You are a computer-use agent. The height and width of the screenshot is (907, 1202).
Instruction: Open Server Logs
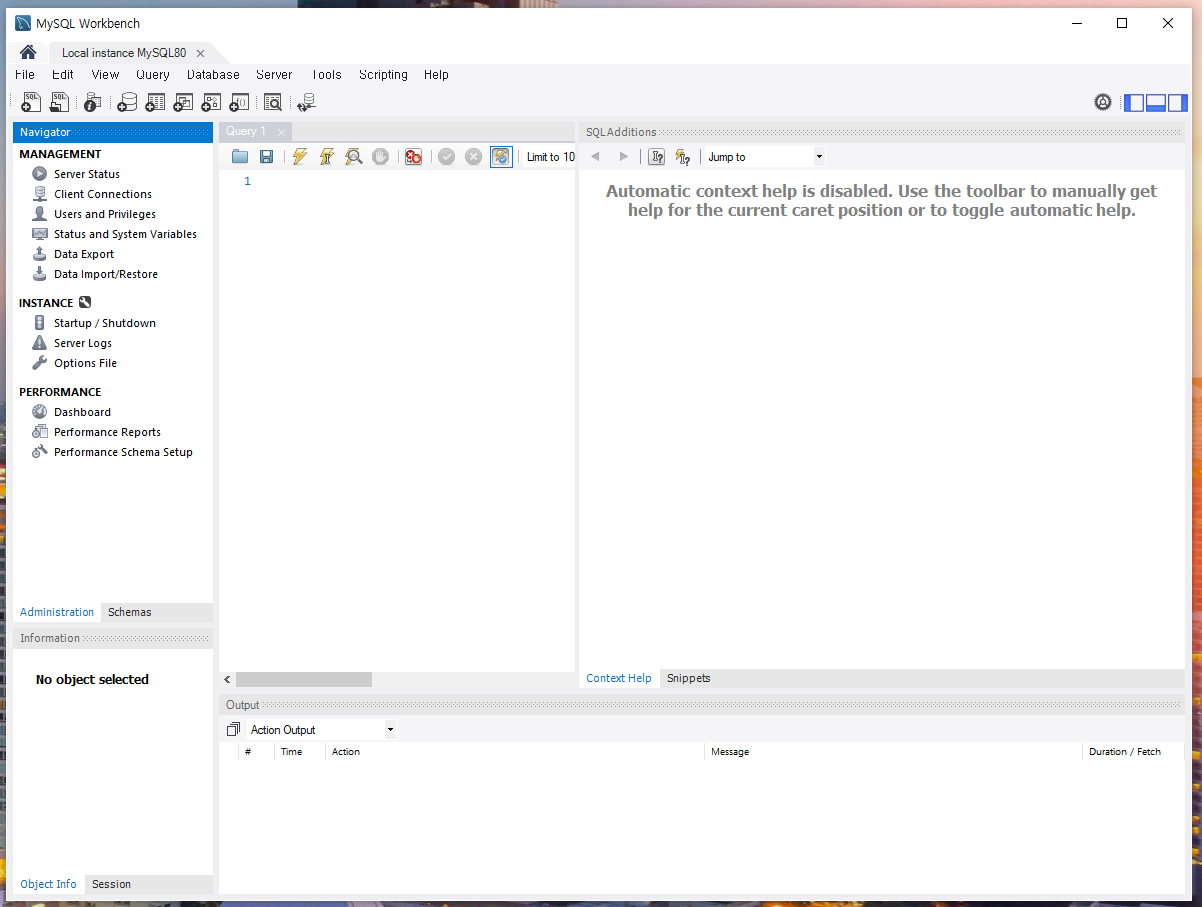click(83, 343)
